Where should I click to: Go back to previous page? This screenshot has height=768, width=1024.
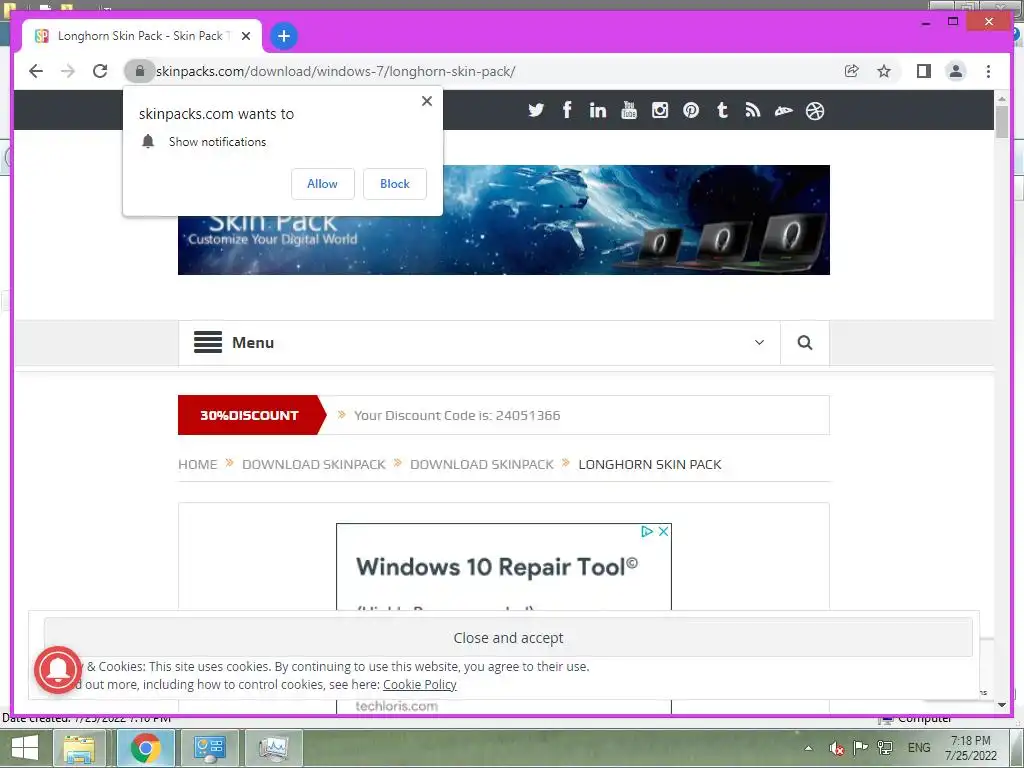tap(36, 71)
